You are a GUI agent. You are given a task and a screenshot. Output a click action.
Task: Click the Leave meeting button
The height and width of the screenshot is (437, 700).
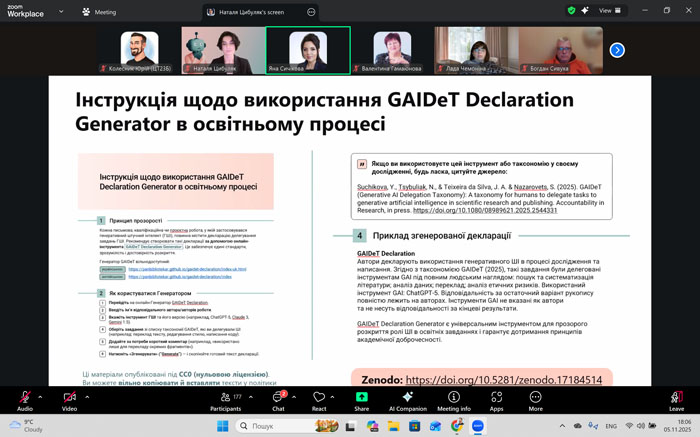point(676,399)
